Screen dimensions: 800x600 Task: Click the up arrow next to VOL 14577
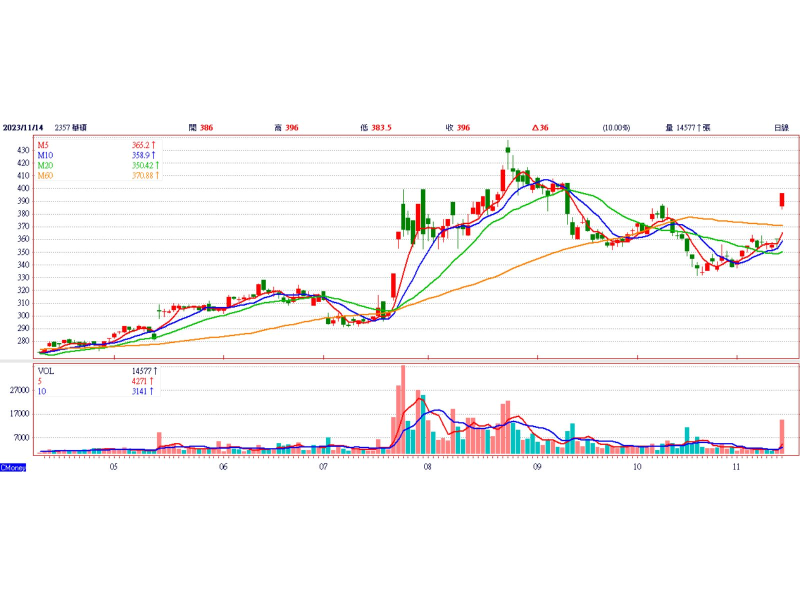[x=155, y=371]
